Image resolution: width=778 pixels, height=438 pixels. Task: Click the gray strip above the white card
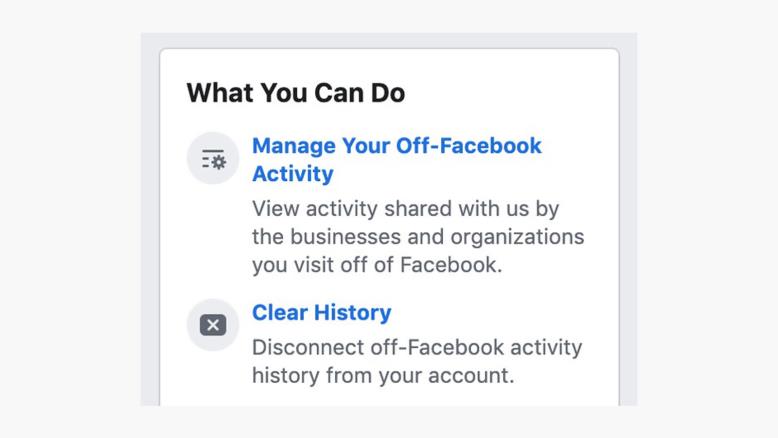pyautogui.click(x=388, y=40)
